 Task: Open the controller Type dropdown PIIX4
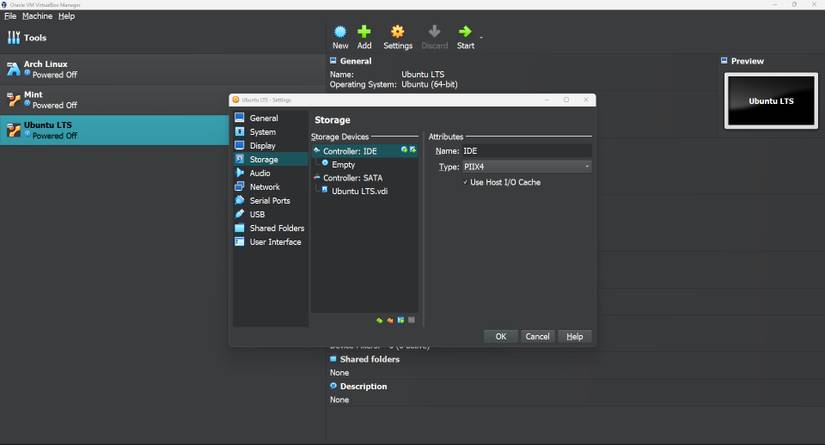point(527,167)
